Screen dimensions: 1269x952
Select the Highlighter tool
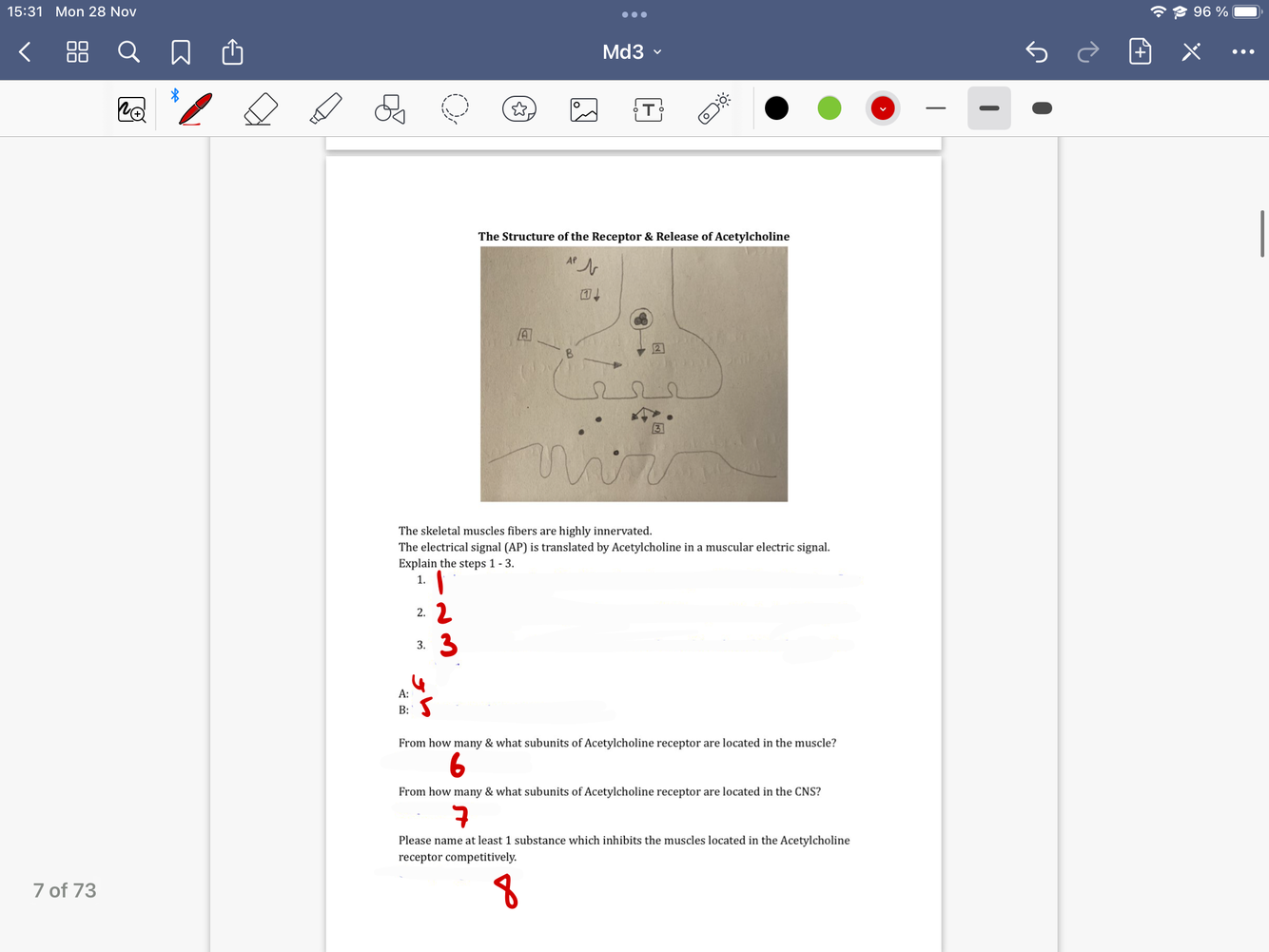(325, 108)
